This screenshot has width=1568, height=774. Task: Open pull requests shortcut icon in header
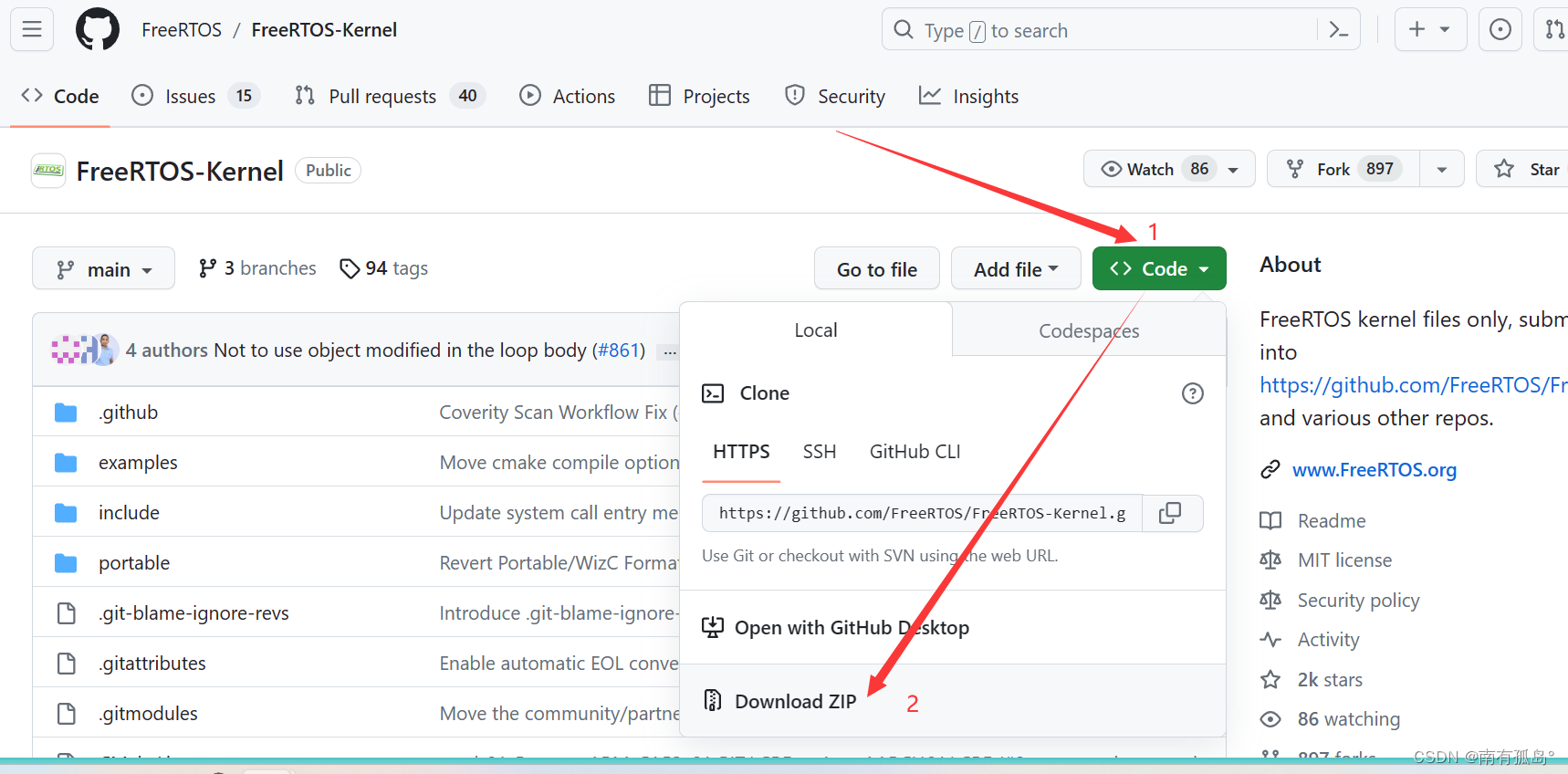1554,29
